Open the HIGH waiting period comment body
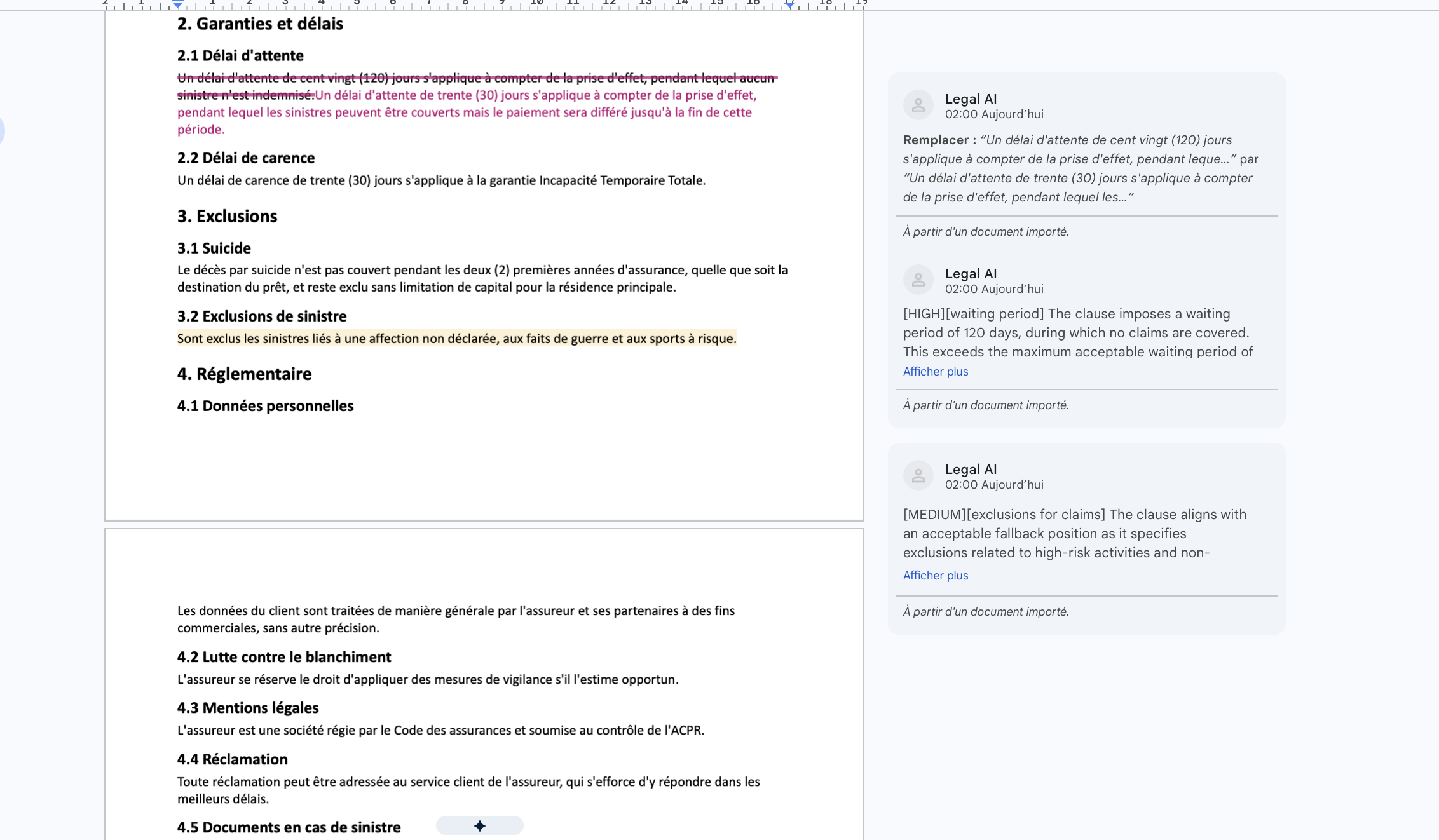Viewport: 1439px width, 840px height. click(1078, 333)
